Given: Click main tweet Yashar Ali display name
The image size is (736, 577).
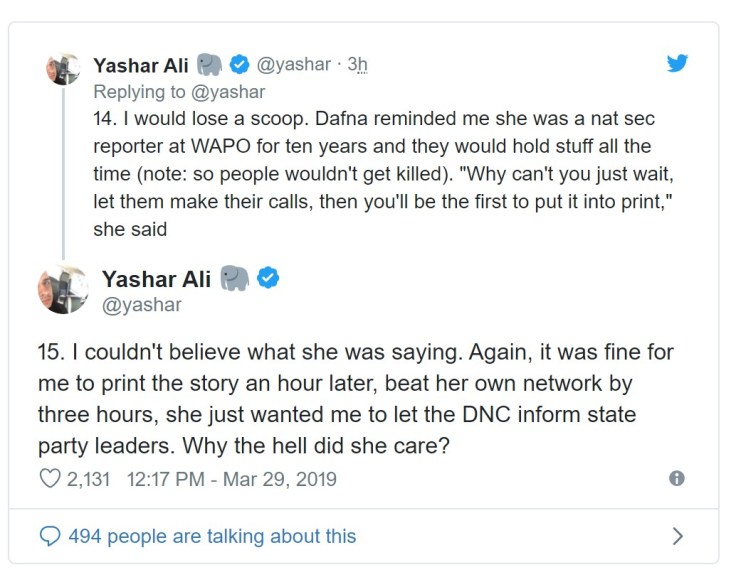Looking at the screenshot, I should coord(155,278).
